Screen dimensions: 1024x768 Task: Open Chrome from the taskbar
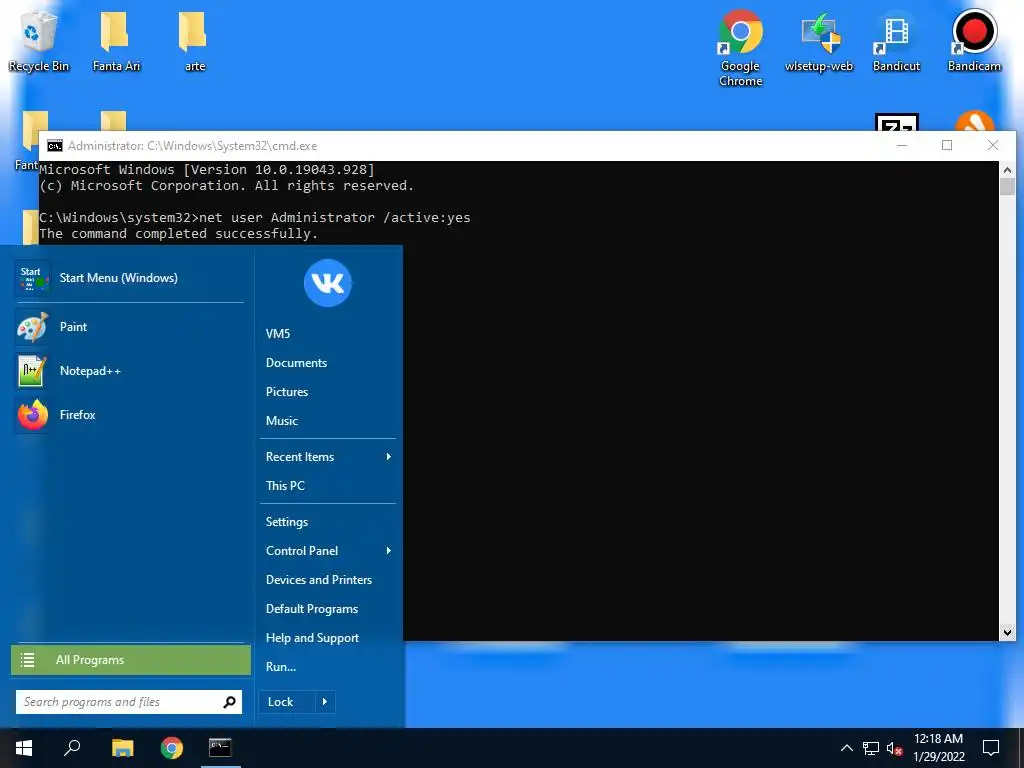point(172,748)
